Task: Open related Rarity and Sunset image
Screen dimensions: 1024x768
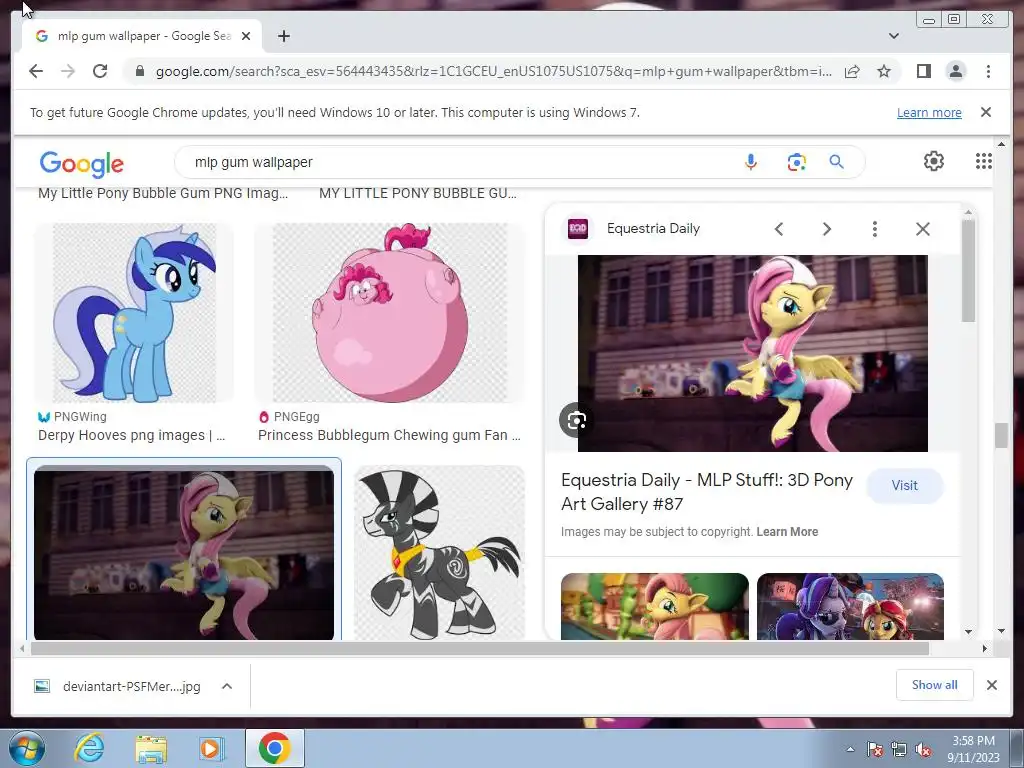Action: click(x=850, y=606)
